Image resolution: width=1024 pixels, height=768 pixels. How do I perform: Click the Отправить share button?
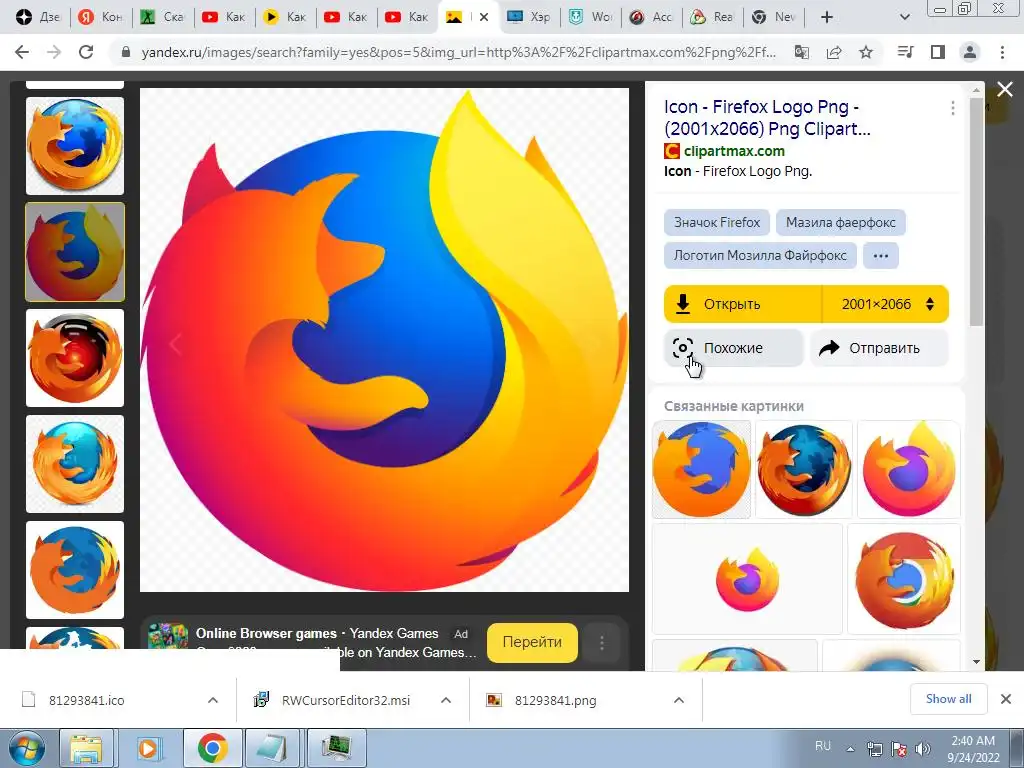pos(879,348)
